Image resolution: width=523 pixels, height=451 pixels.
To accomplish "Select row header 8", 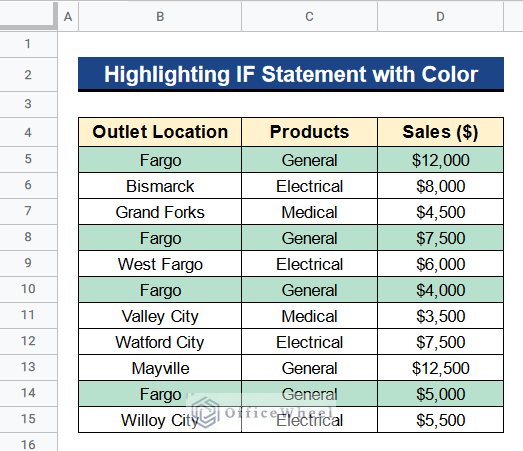I will click(x=28, y=237).
